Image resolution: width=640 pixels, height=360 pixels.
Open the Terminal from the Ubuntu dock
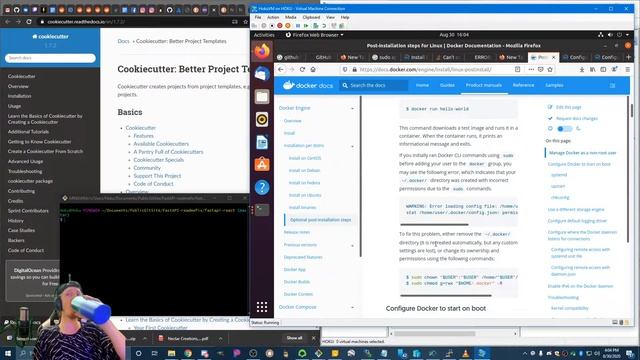pos(262,210)
